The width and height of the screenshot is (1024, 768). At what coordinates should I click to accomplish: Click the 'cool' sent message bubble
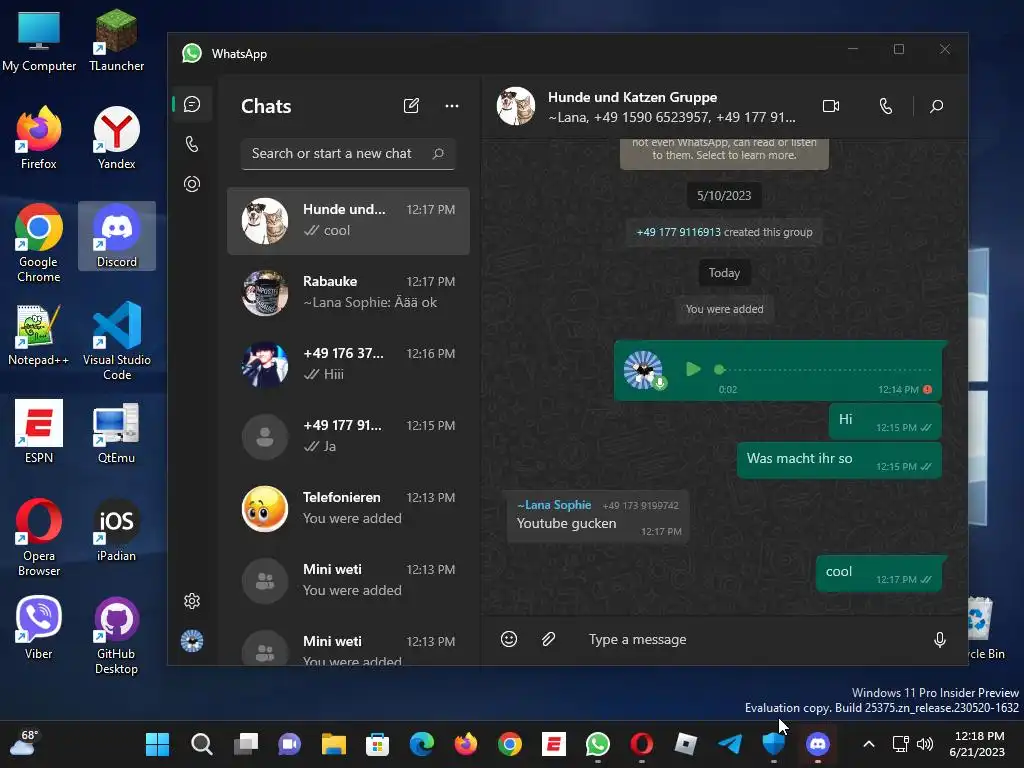(879, 573)
